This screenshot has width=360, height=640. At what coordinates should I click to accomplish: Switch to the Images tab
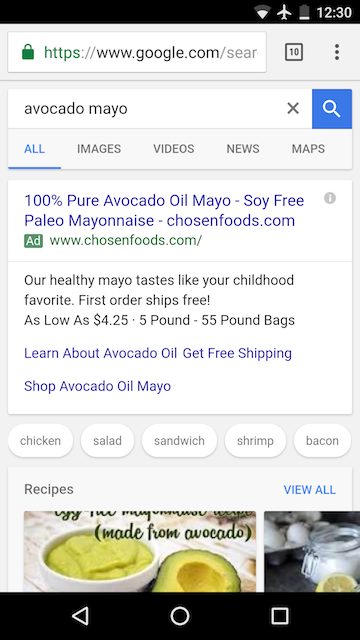pyautogui.click(x=99, y=149)
